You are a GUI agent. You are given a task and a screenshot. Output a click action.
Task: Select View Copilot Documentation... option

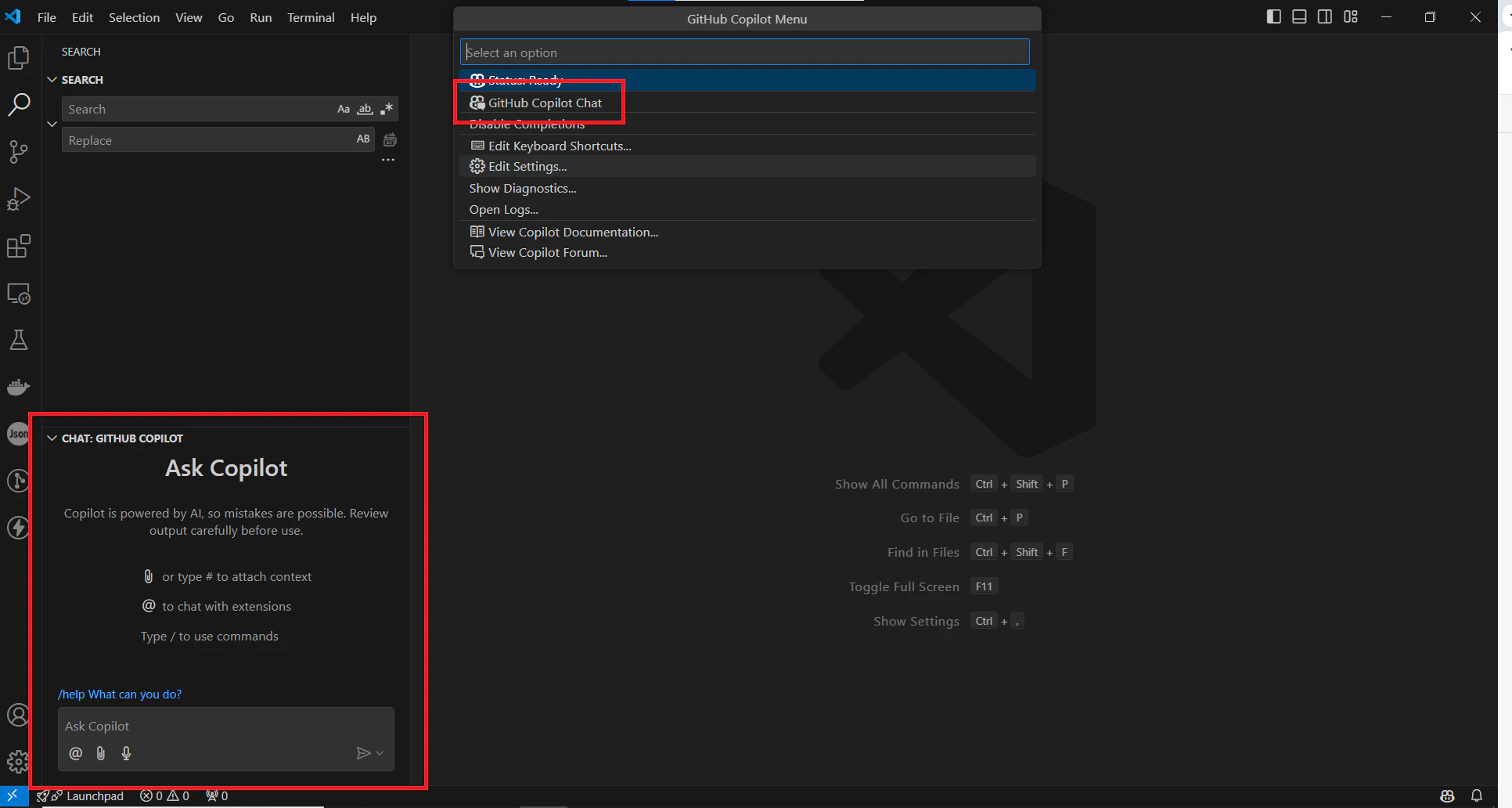(x=747, y=232)
